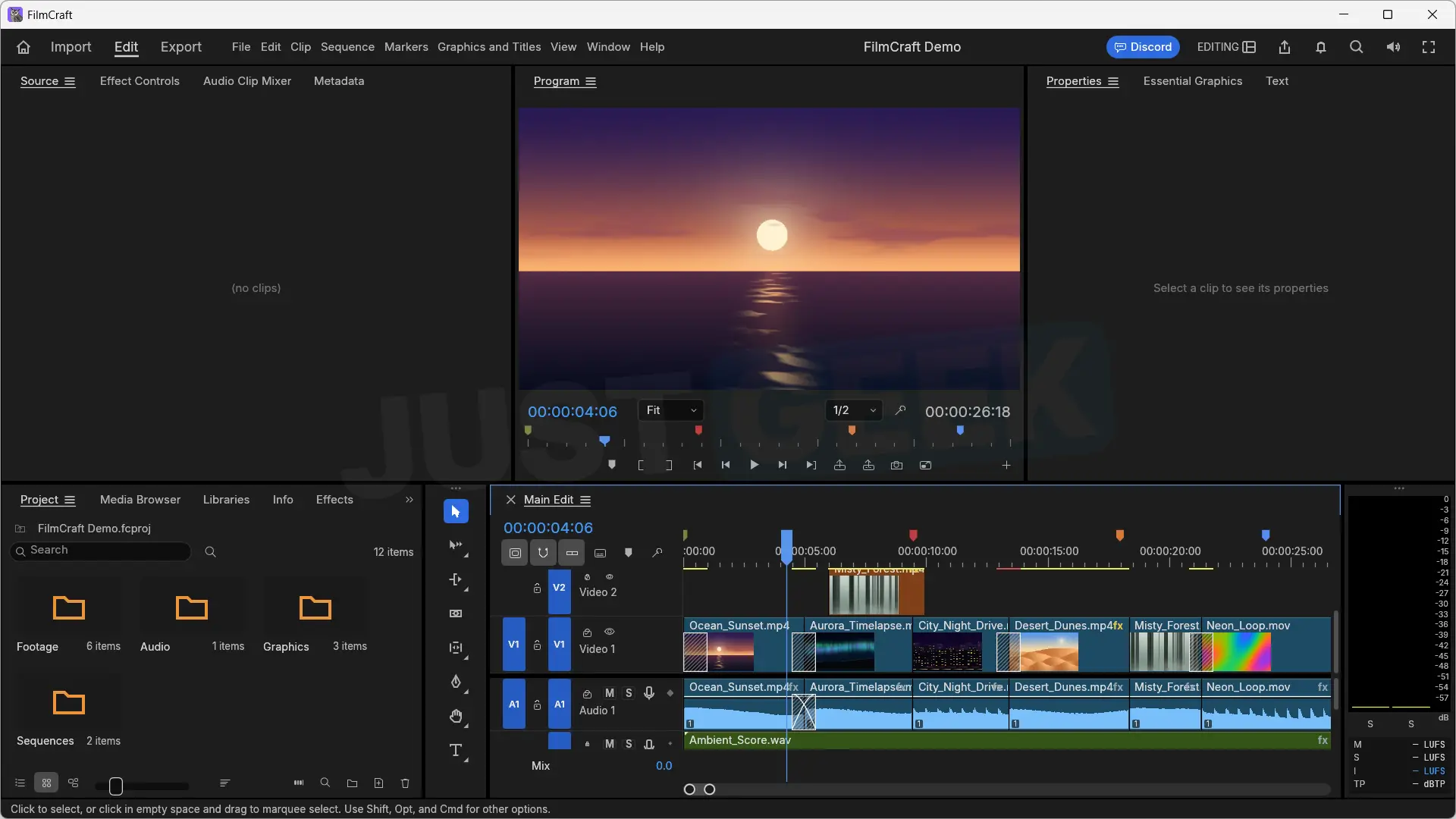Click the Export Frame camera icon
Screen dimensions: 1456x819
click(x=897, y=465)
